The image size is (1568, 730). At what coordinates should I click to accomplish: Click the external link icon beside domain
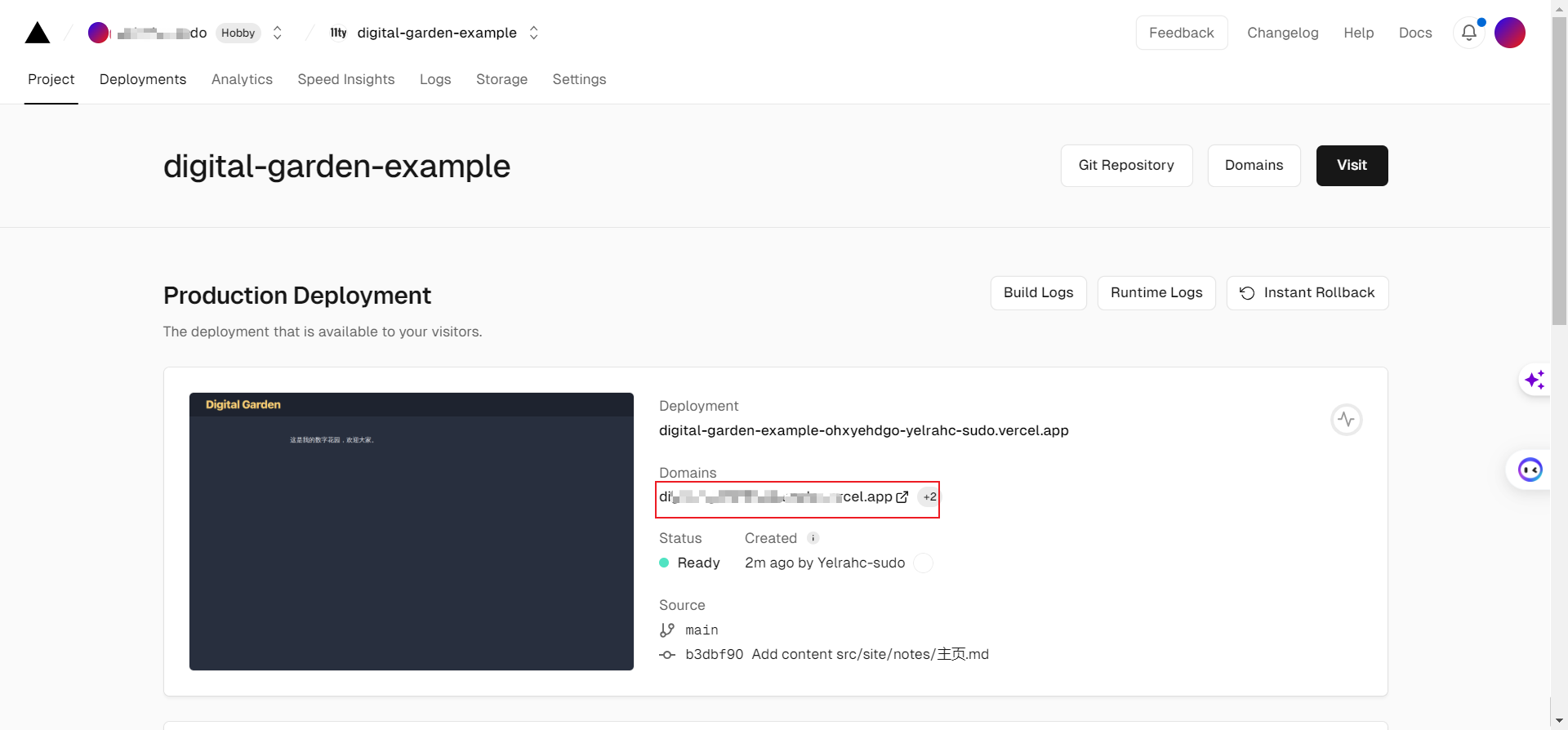[902, 497]
